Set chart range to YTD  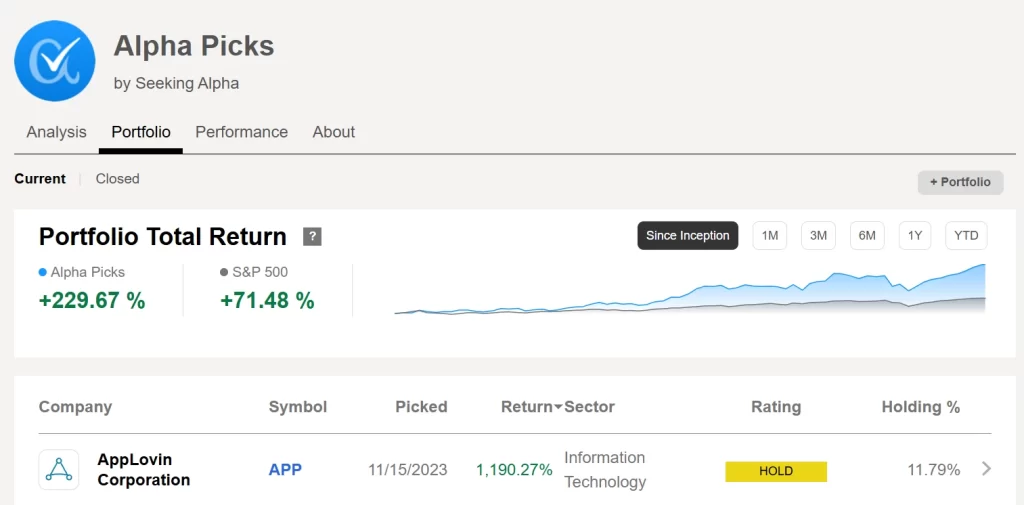point(966,236)
